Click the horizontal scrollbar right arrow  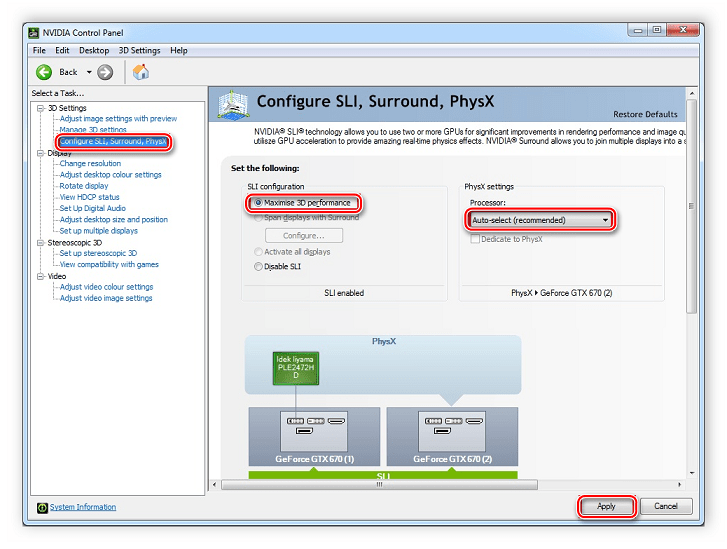pos(680,485)
